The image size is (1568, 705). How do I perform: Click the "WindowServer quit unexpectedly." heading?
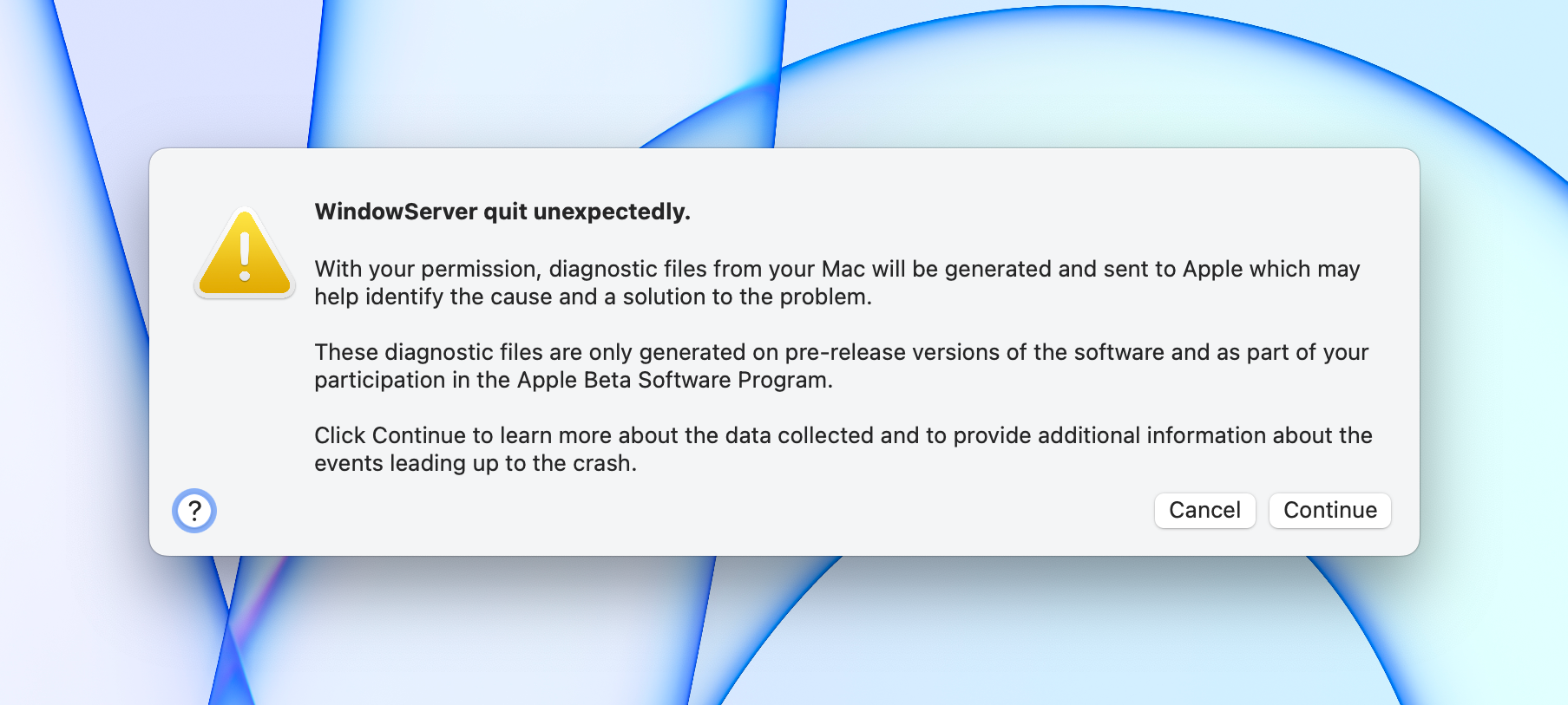502,212
